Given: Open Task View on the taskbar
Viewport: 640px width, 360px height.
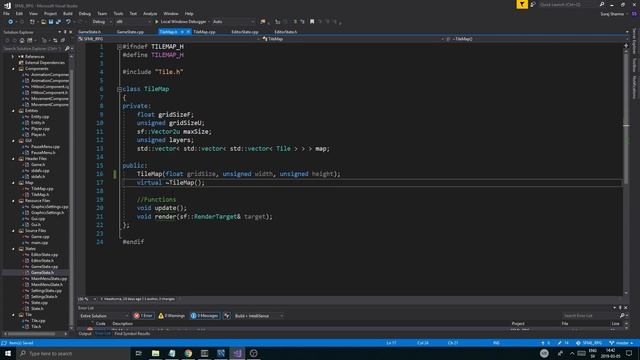Looking at the screenshot, I should point(138,353).
